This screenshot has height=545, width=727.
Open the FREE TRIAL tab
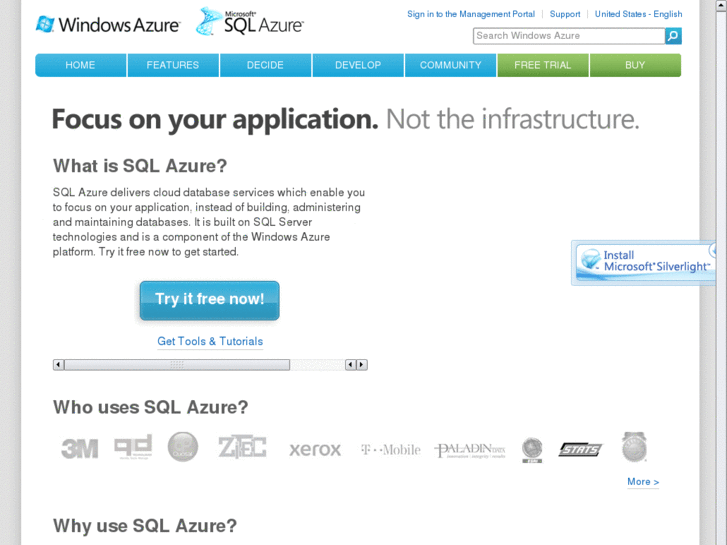point(542,65)
